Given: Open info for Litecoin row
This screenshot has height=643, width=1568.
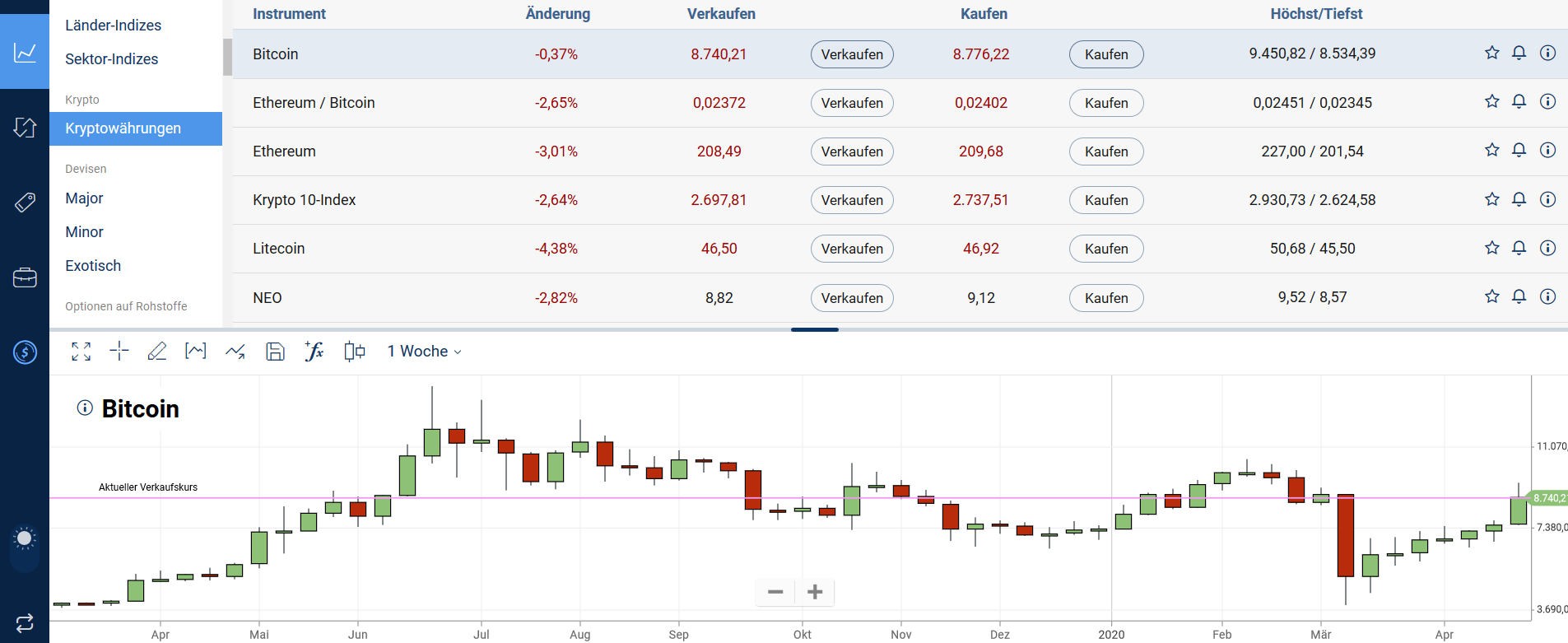Looking at the screenshot, I should pos(1548,248).
